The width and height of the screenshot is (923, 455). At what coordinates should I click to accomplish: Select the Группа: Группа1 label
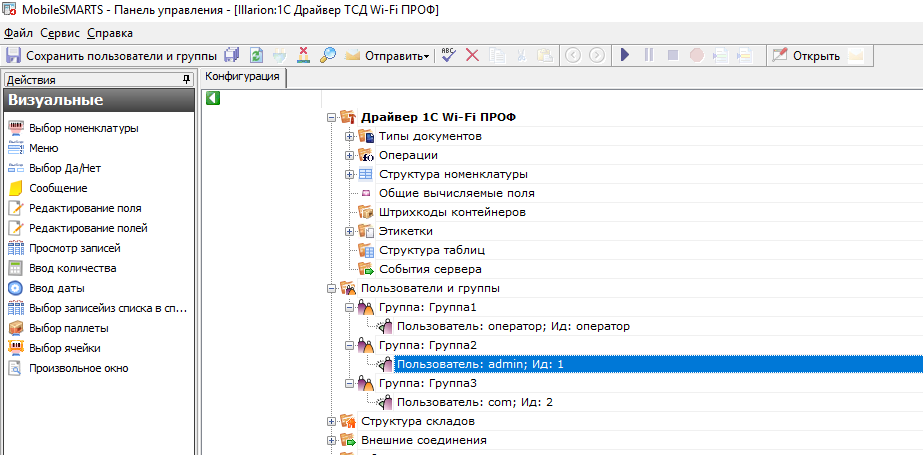coord(427,307)
